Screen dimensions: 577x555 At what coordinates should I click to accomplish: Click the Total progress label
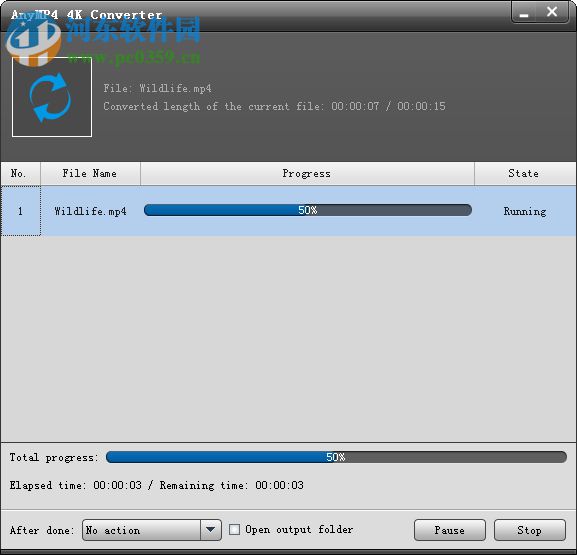pyautogui.click(x=54, y=457)
